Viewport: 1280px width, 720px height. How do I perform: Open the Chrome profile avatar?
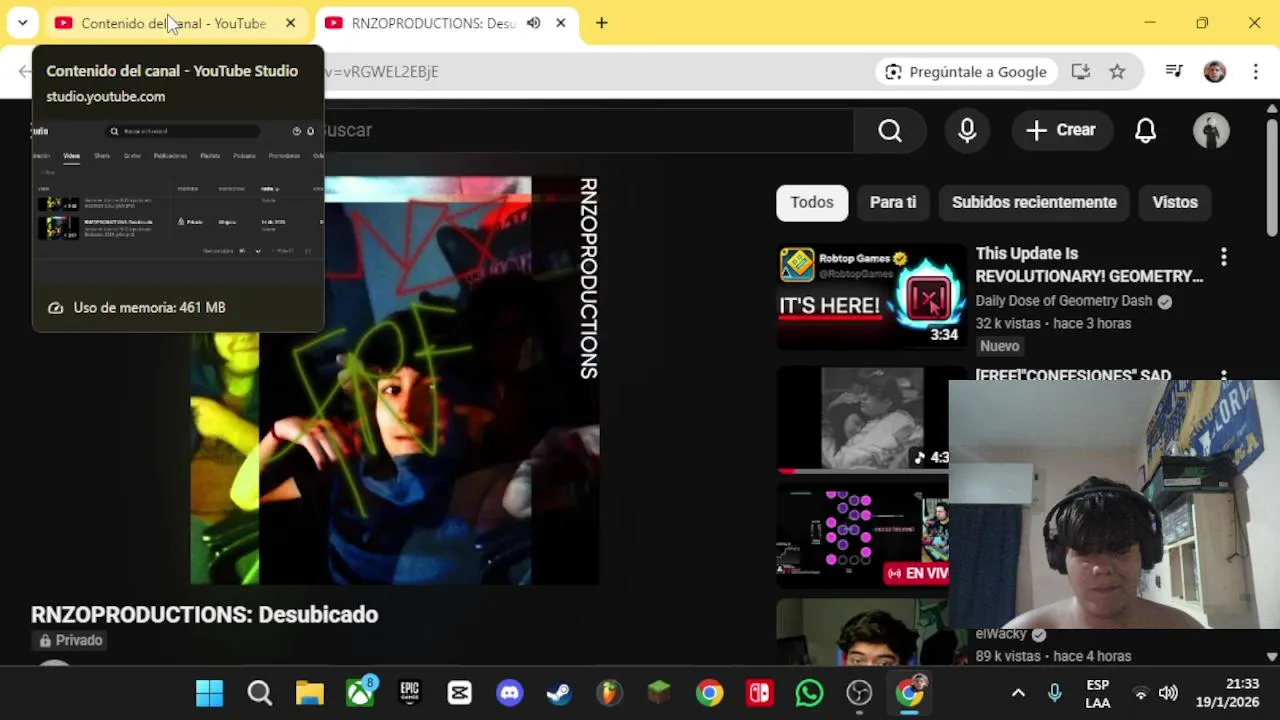[x=1215, y=71]
